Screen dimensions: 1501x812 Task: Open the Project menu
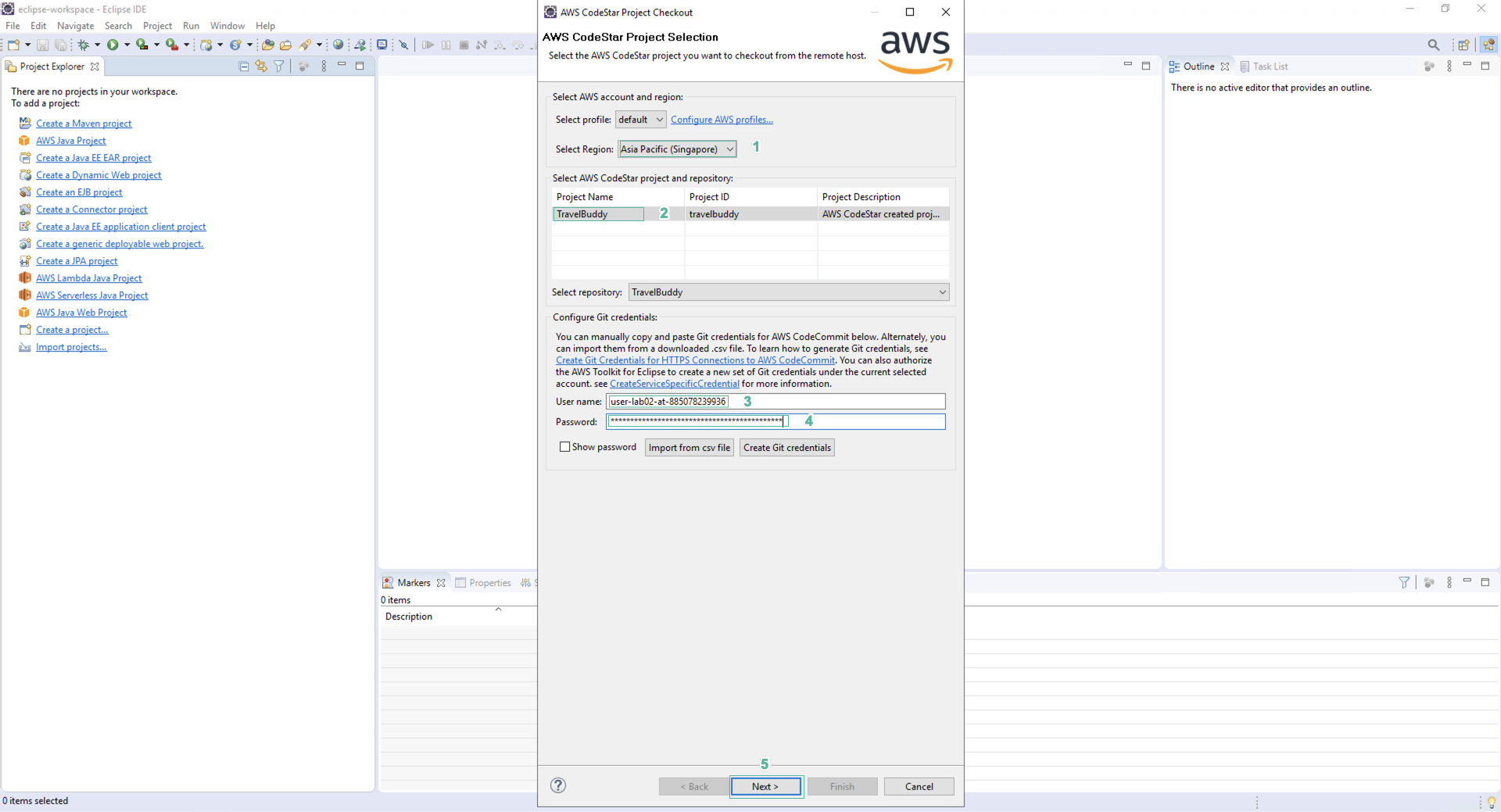157,26
